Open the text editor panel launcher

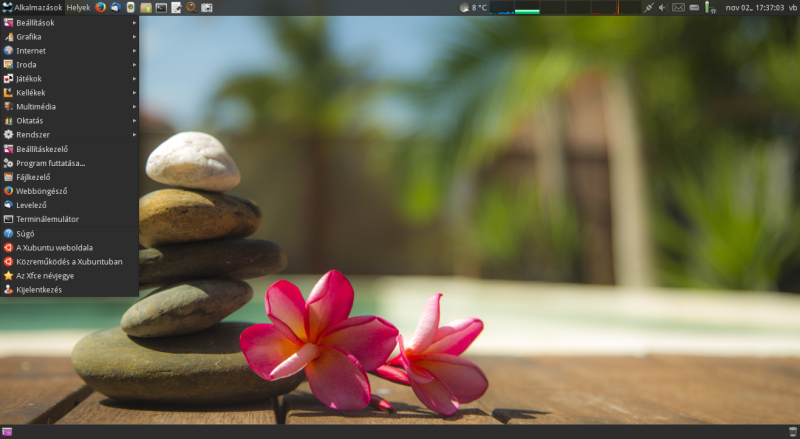[x=176, y=8]
